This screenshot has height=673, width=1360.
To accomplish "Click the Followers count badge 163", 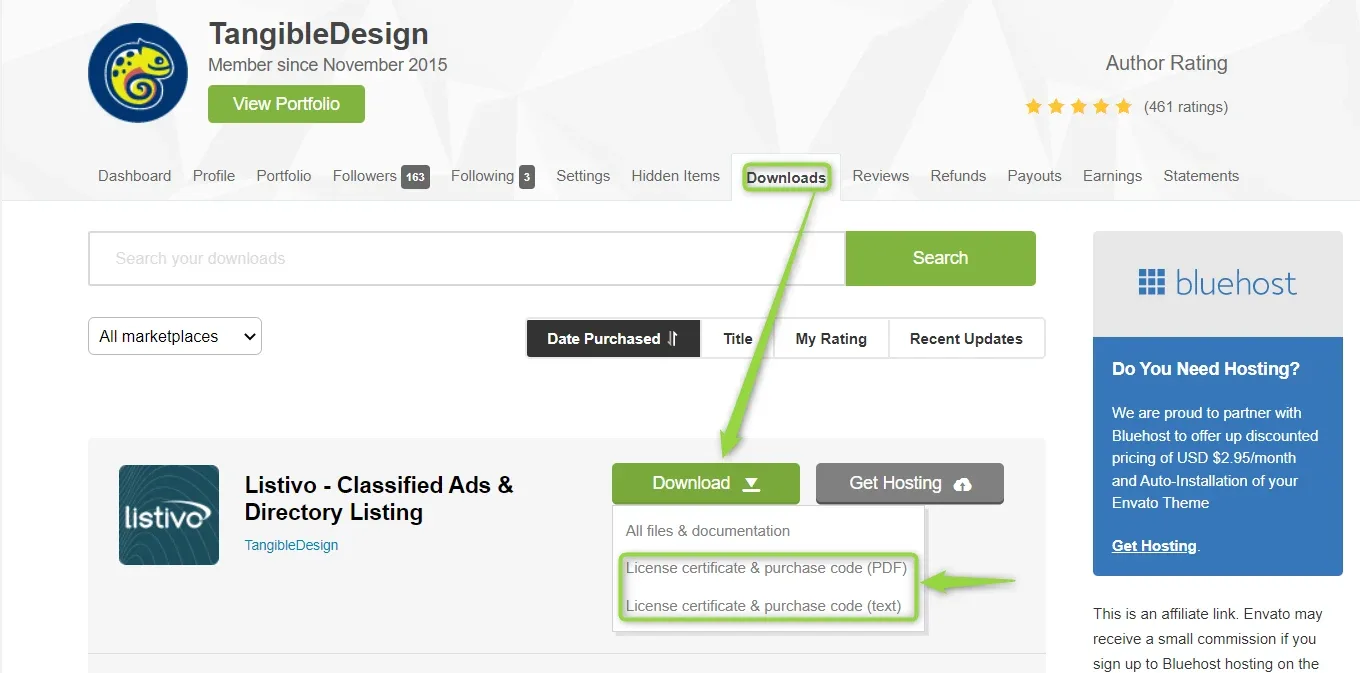I will click(x=415, y=177).
